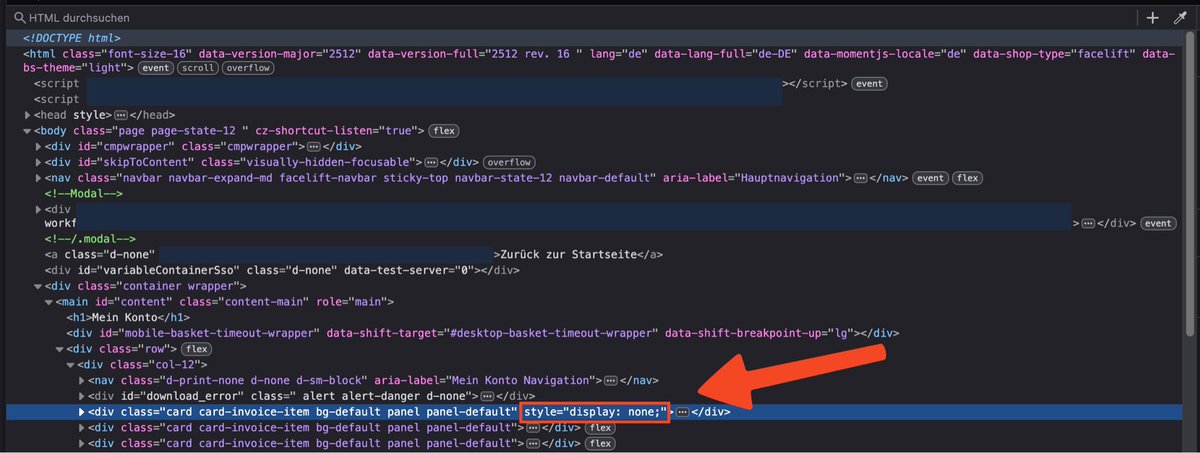Viewport: 1200px width, 453px height.
Task: Click the role="main" attribute on main
Action: tap(350, 302)
